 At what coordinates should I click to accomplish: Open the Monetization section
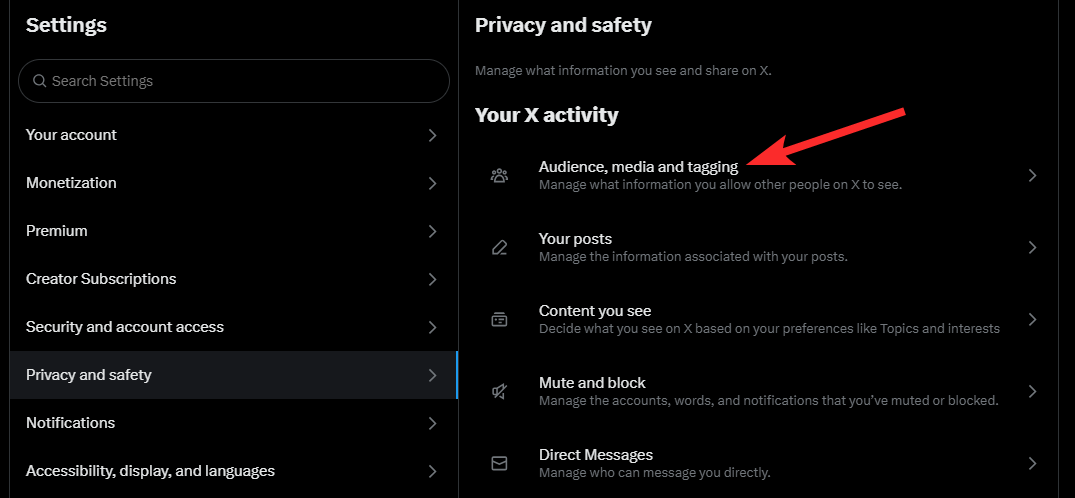72,183
